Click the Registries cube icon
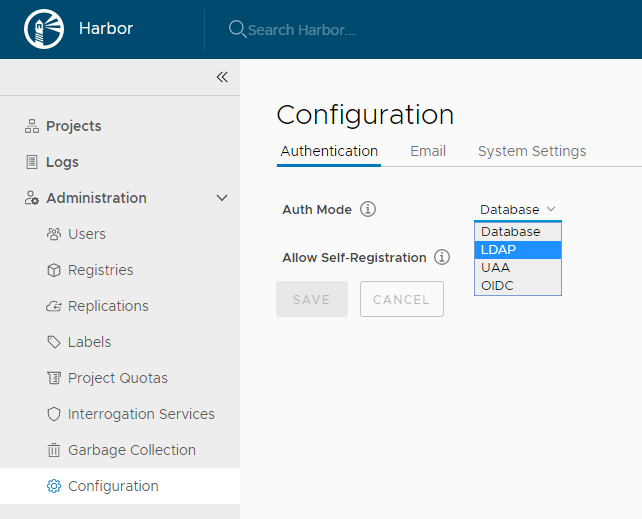This screenshot has width=642, height=519. point(54,270)
